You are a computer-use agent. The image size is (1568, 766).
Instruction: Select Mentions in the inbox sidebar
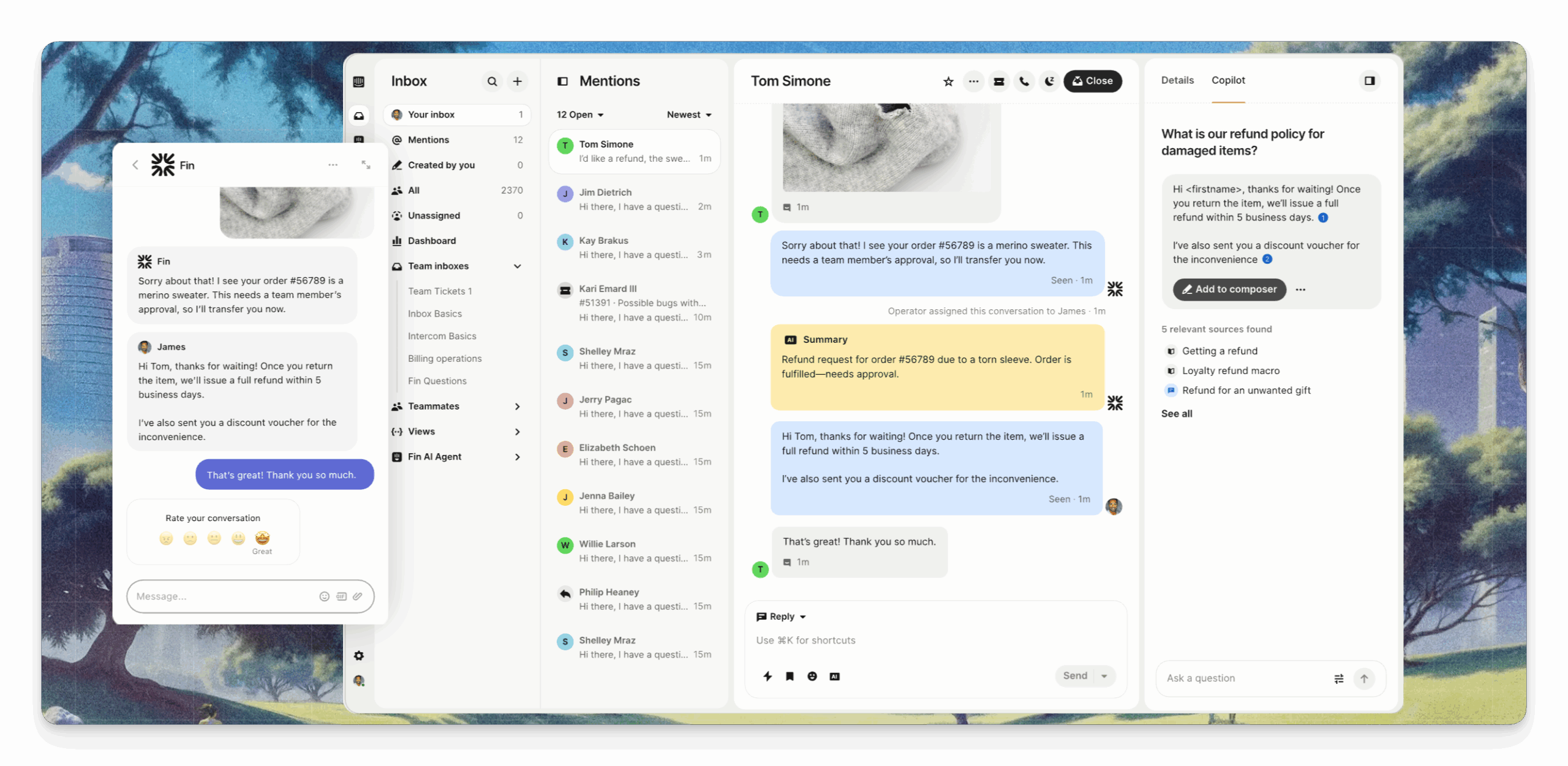point(428,140)
